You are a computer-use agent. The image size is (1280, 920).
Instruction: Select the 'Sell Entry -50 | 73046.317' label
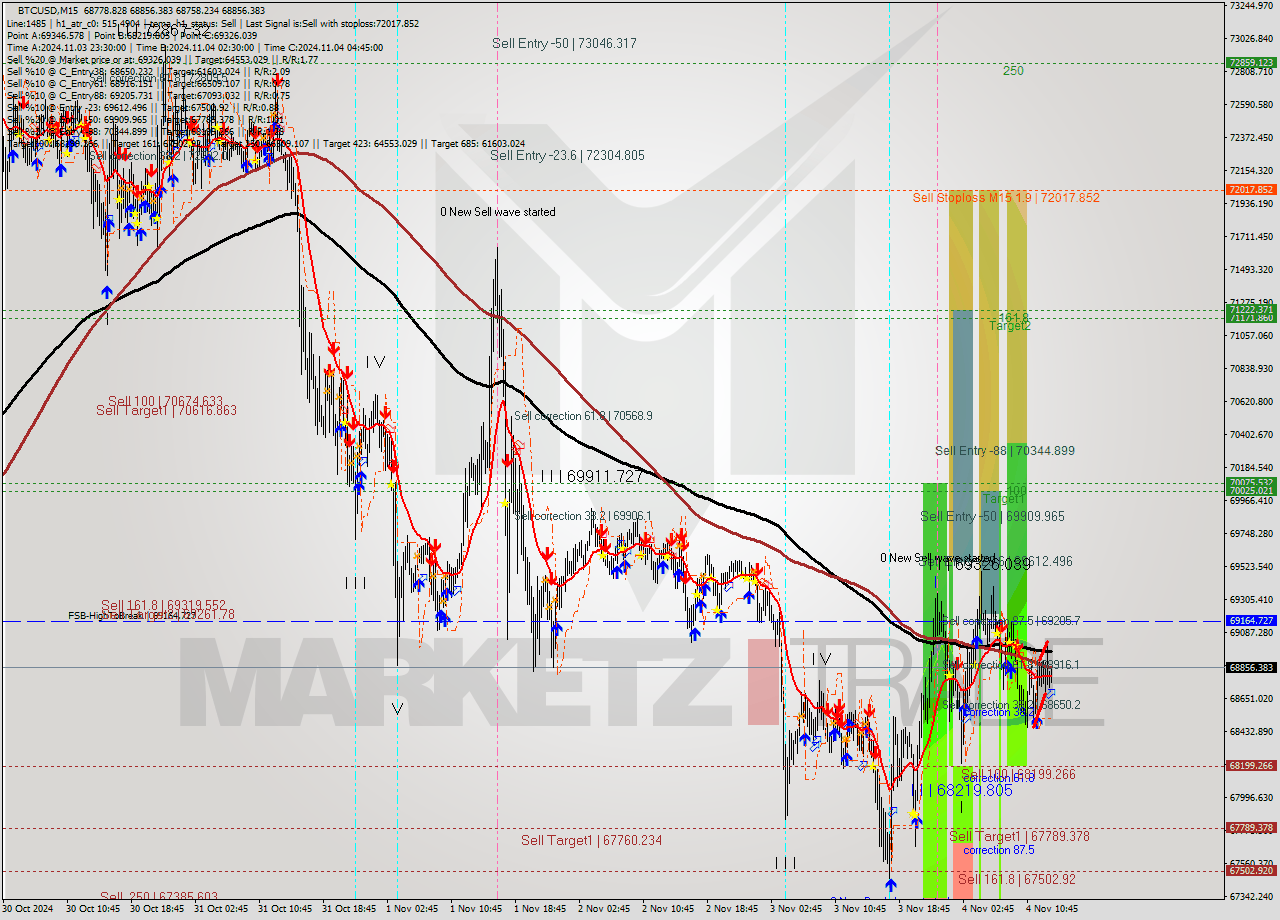[564, 43]
